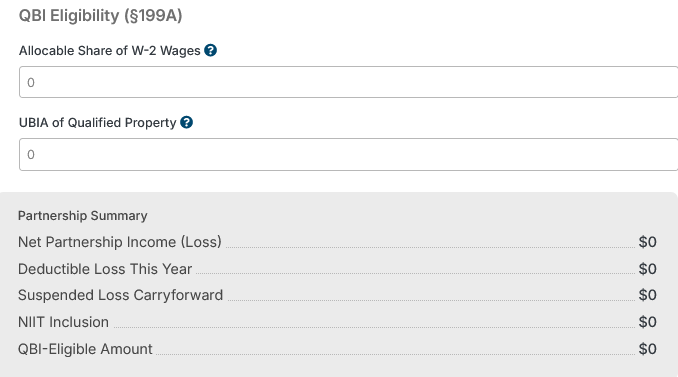
Task: Click the Suspended Loss Carryforward $0 amount
Action: pos(647,295)
